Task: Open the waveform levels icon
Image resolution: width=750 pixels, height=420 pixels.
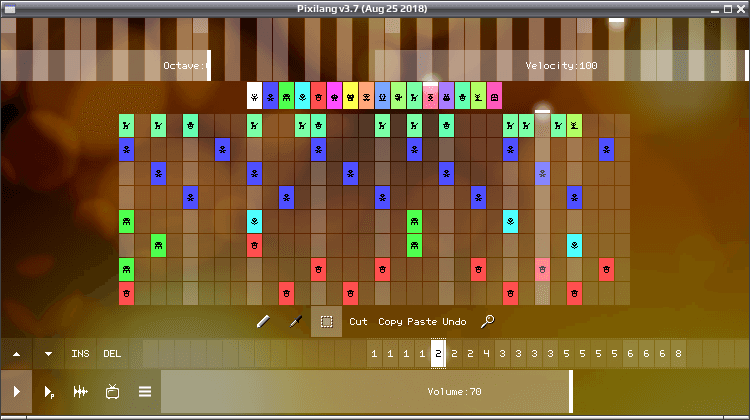Action: (x=80, y=392)
